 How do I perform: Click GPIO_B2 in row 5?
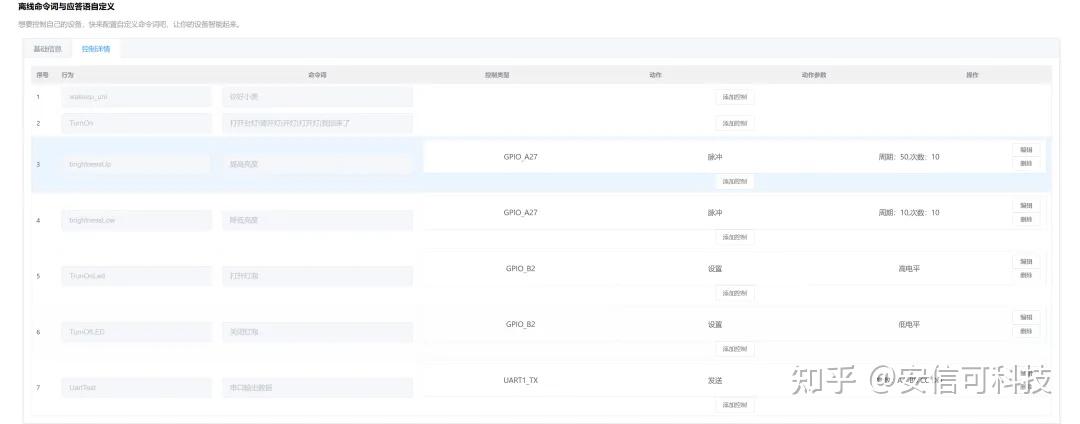click(x=520, y=268)
